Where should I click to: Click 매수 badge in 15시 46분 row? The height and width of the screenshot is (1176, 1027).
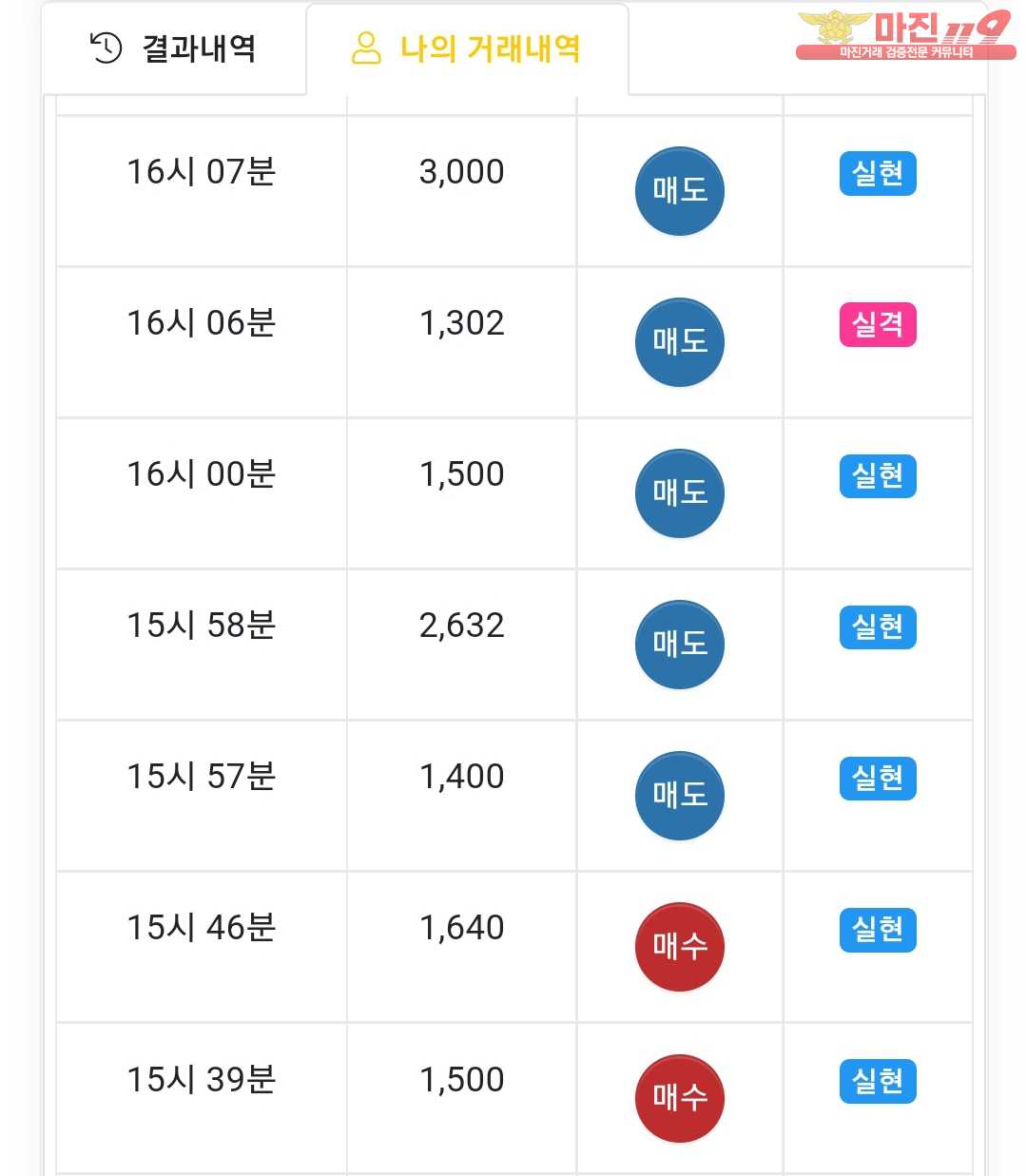coord(679,947)
